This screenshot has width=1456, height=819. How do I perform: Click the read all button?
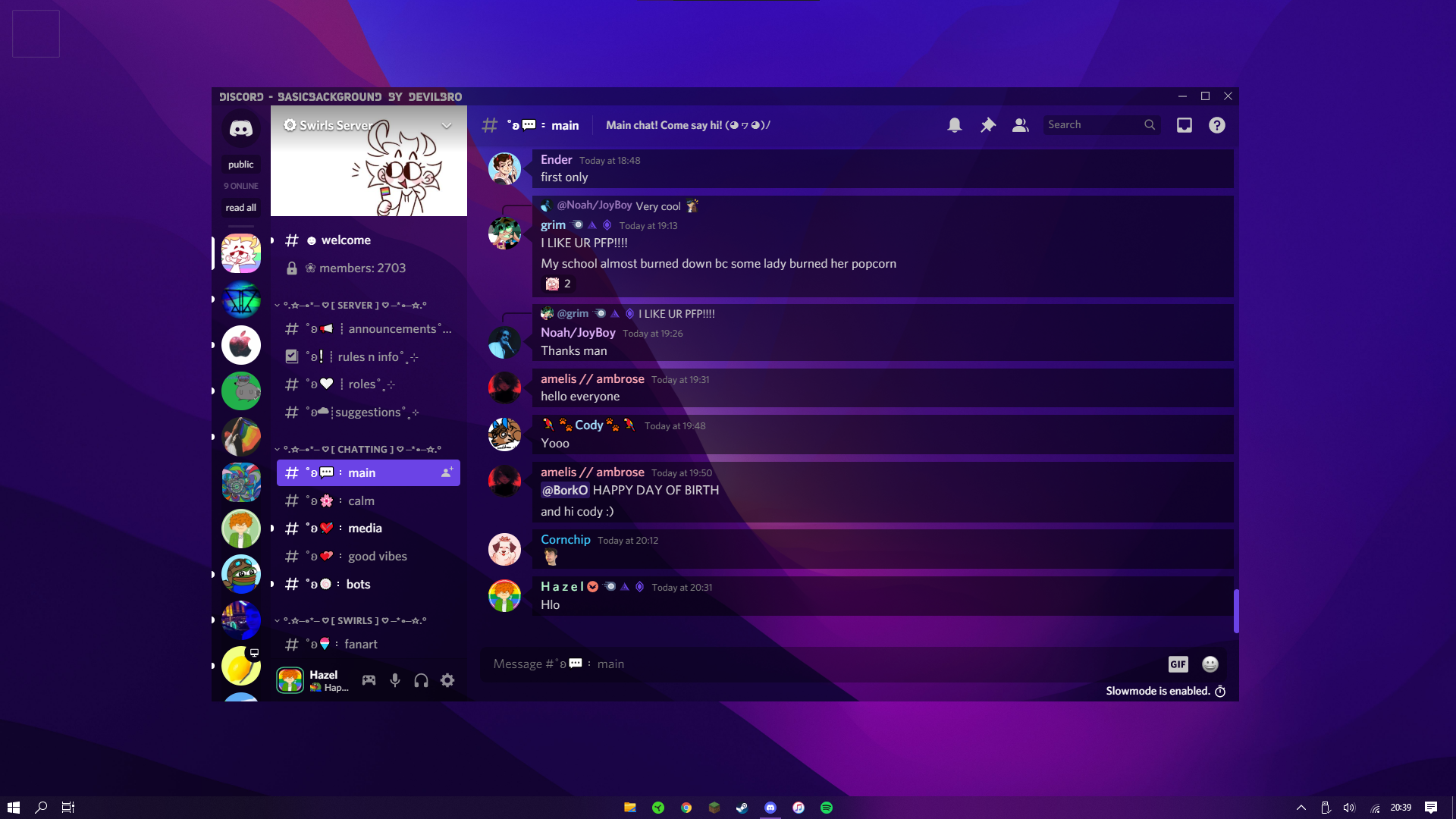click(x=240, y=208)
